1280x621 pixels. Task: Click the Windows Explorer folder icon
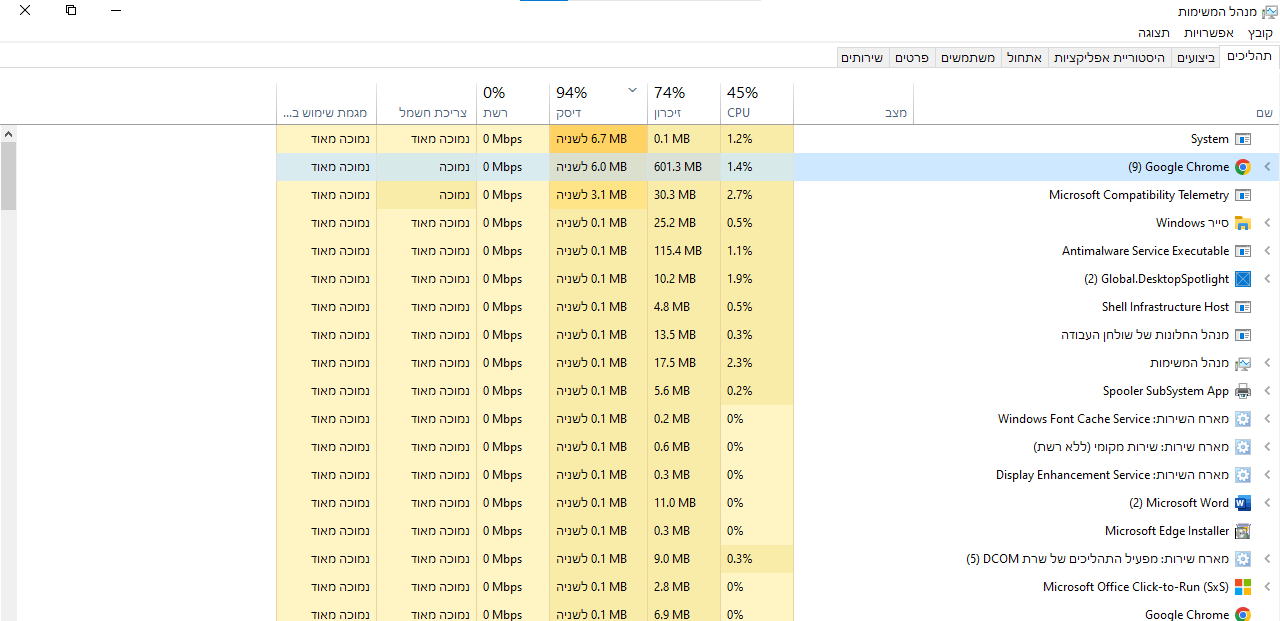tap(1243, 223)
